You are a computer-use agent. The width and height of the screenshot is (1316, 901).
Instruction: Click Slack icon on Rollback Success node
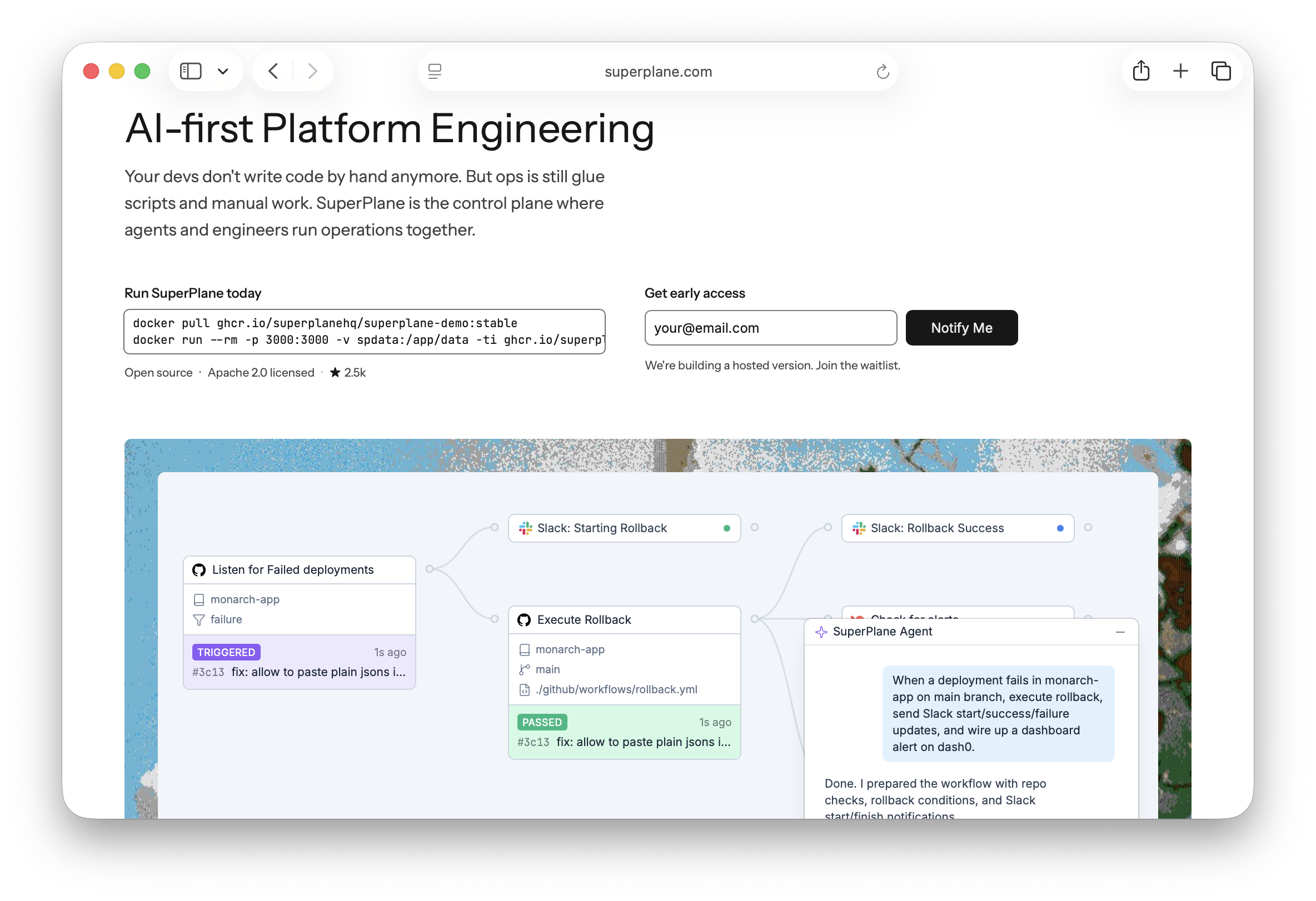coord(859,528)
